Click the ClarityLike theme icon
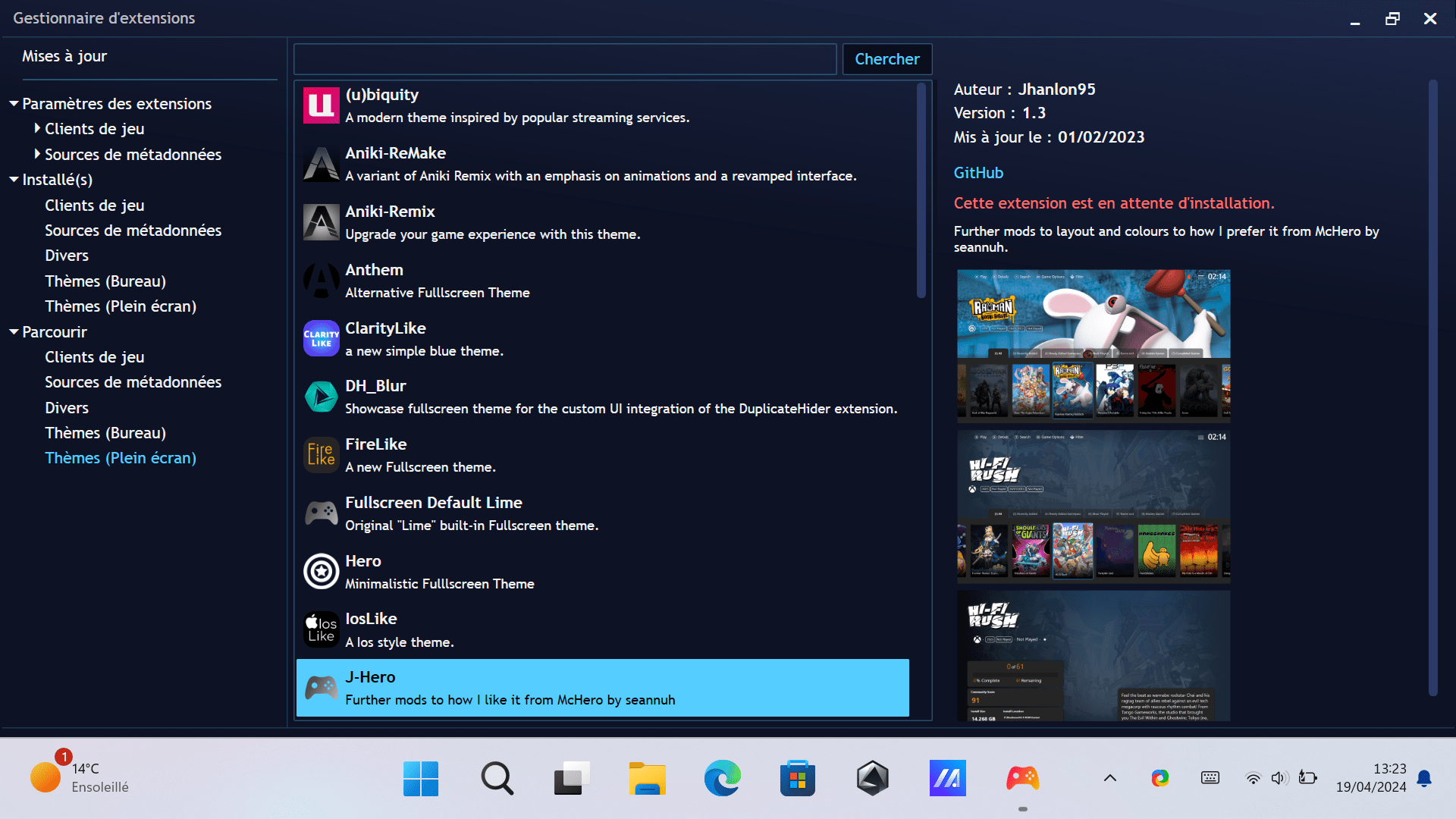The height and width of the screenshot is (819, 1456). click(321, 338)
